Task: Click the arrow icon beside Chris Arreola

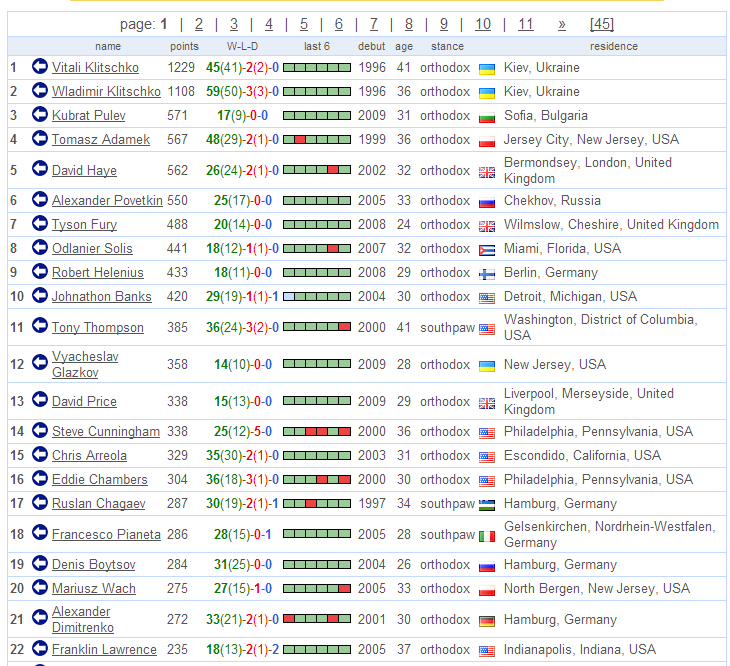Action: [40, 455]
